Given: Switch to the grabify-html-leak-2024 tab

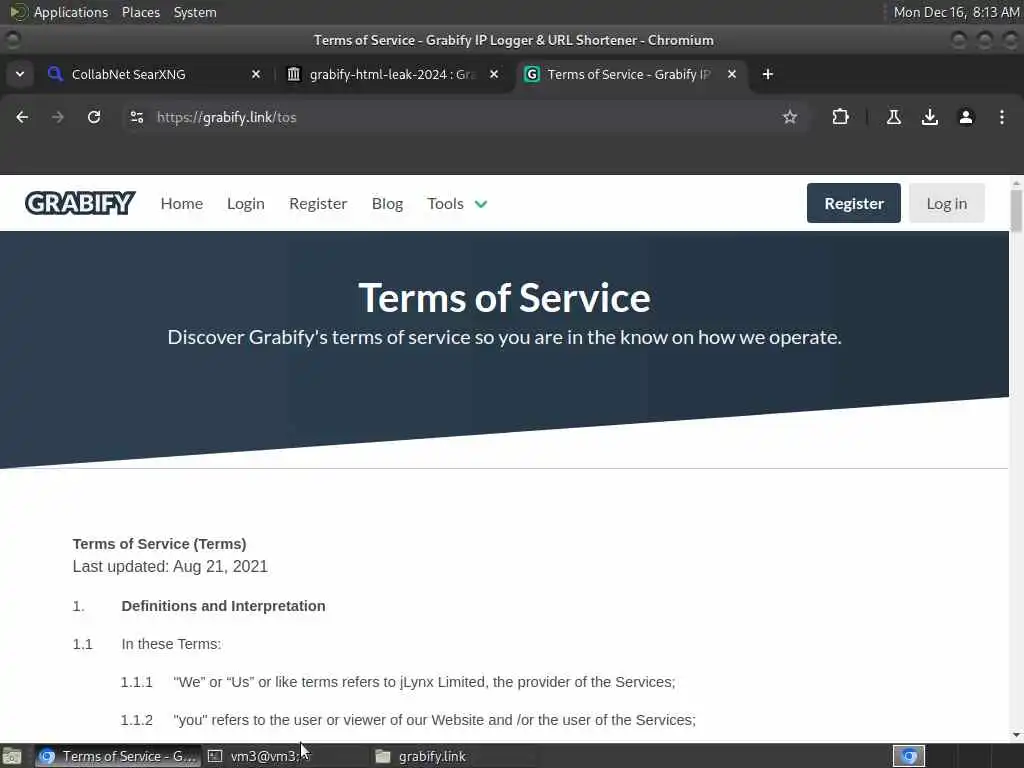Looking at the screenshot, I should tap(392, 74).
